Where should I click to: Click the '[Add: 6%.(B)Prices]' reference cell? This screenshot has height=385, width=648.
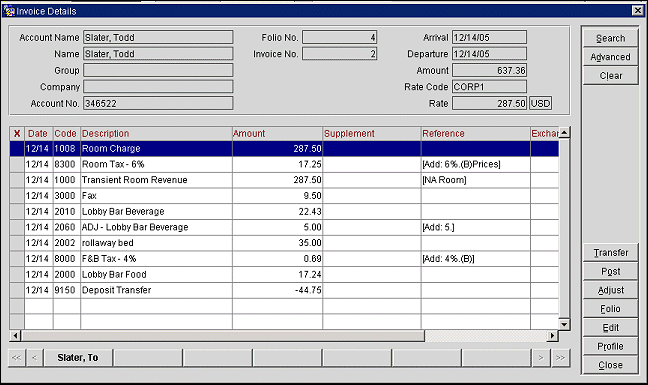(476, 164)
